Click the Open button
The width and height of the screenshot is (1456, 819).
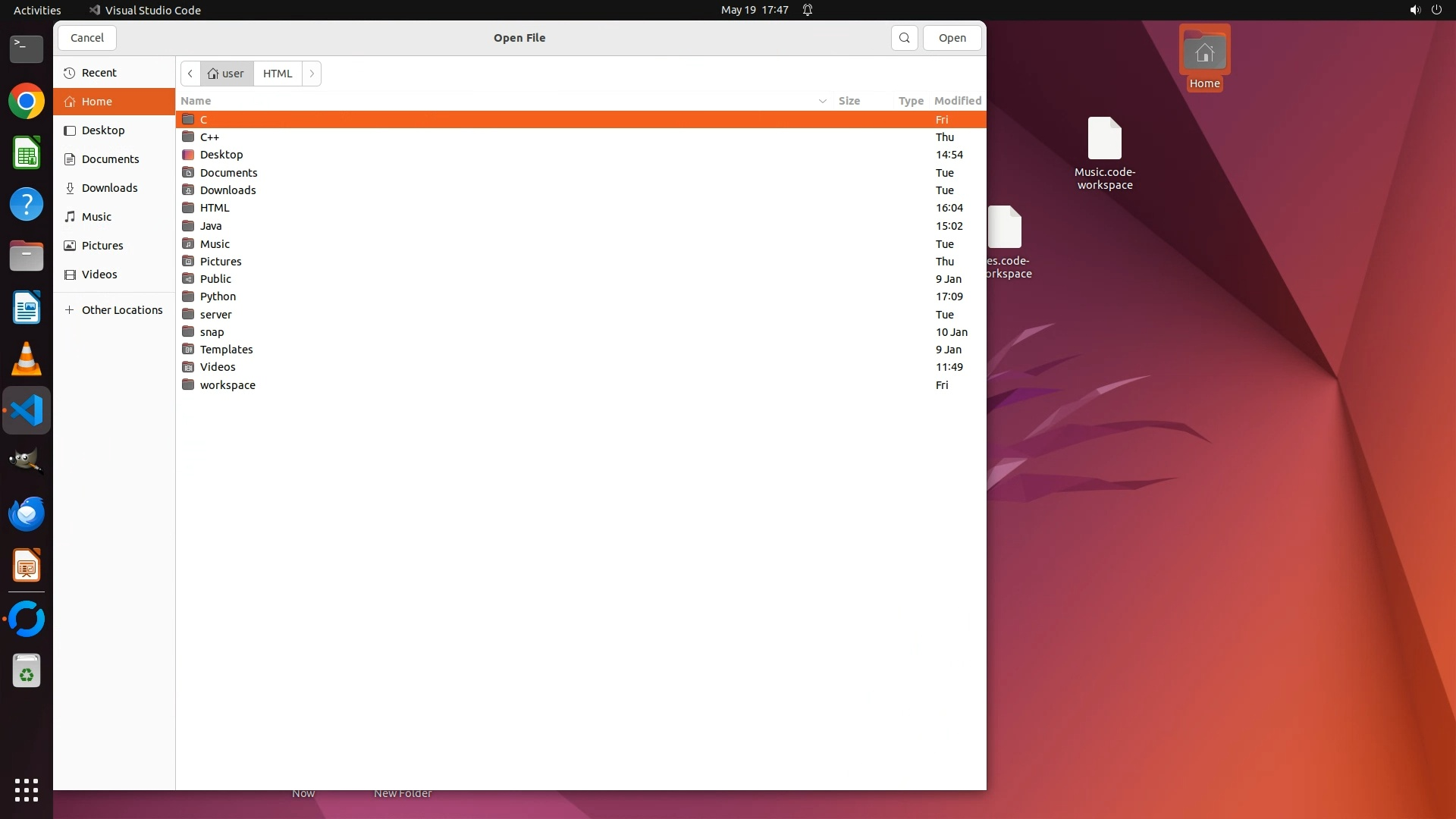(952, 38)
